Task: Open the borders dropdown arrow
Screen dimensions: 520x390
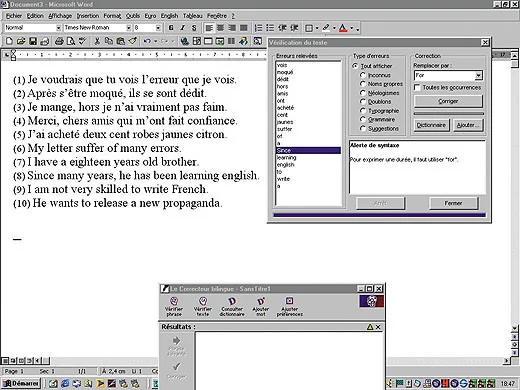Action: coord(317,28)
